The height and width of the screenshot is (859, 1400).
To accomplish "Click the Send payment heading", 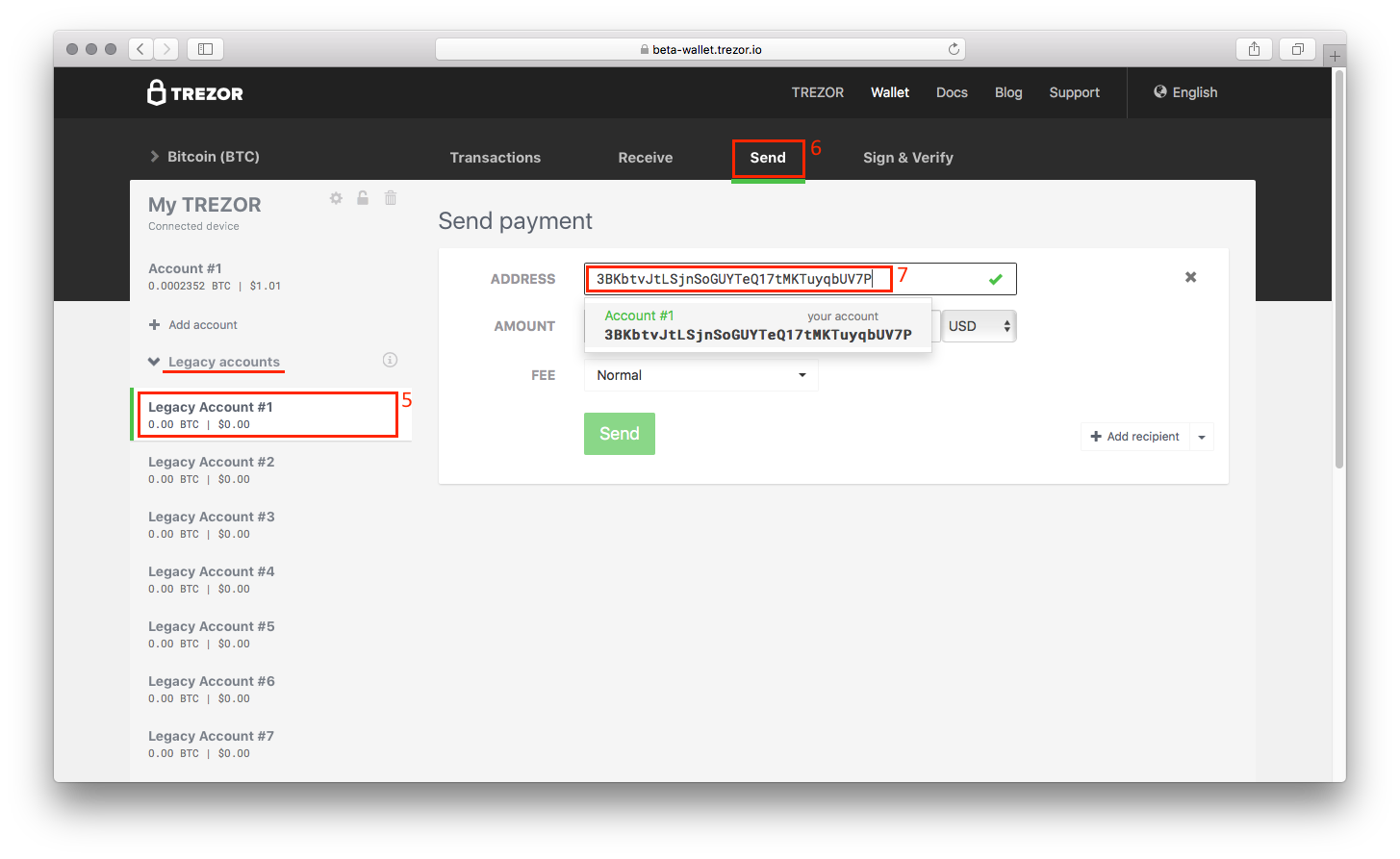I will click(x=516, y=221).
